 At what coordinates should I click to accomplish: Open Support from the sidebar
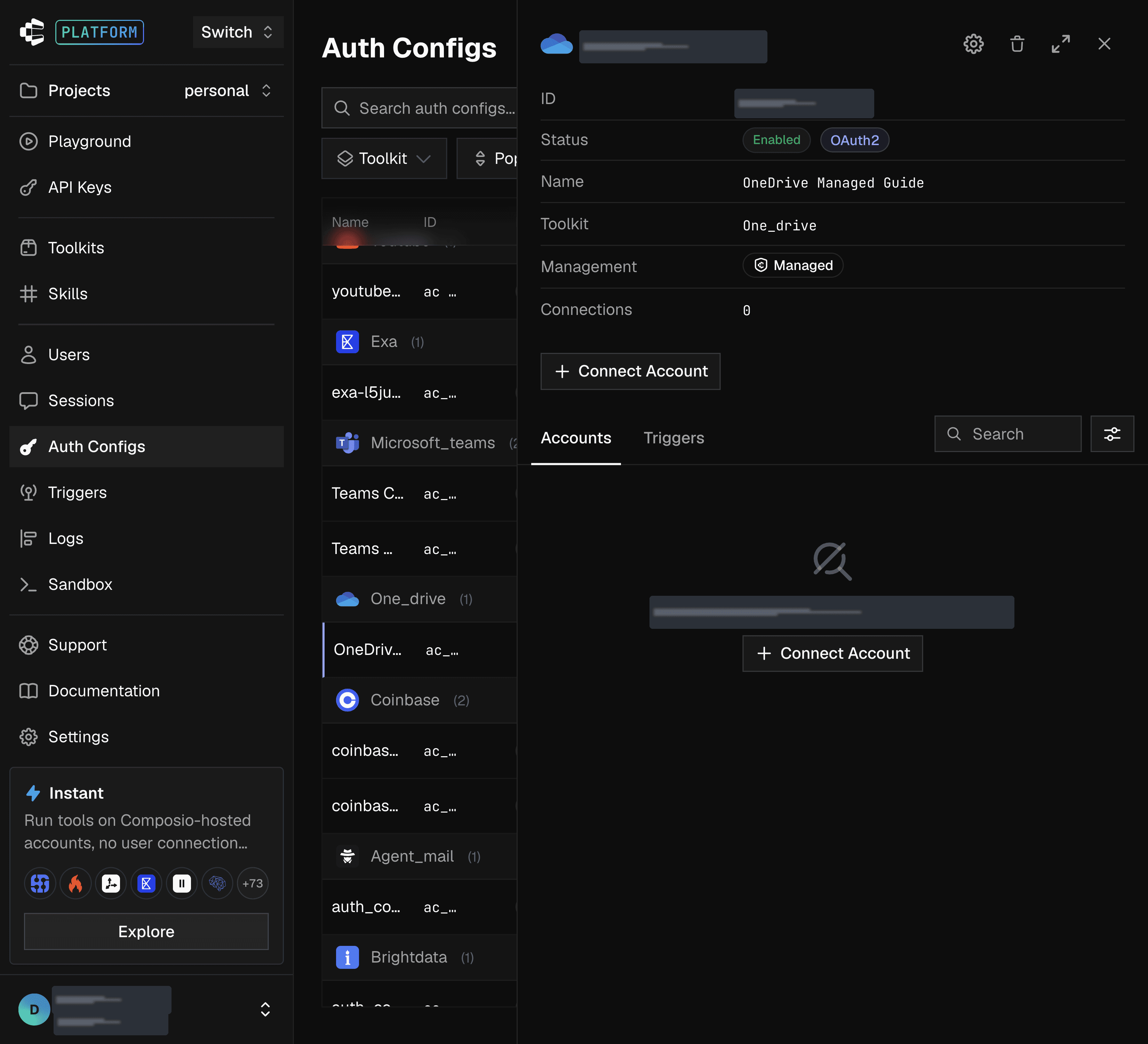point(147,645)
